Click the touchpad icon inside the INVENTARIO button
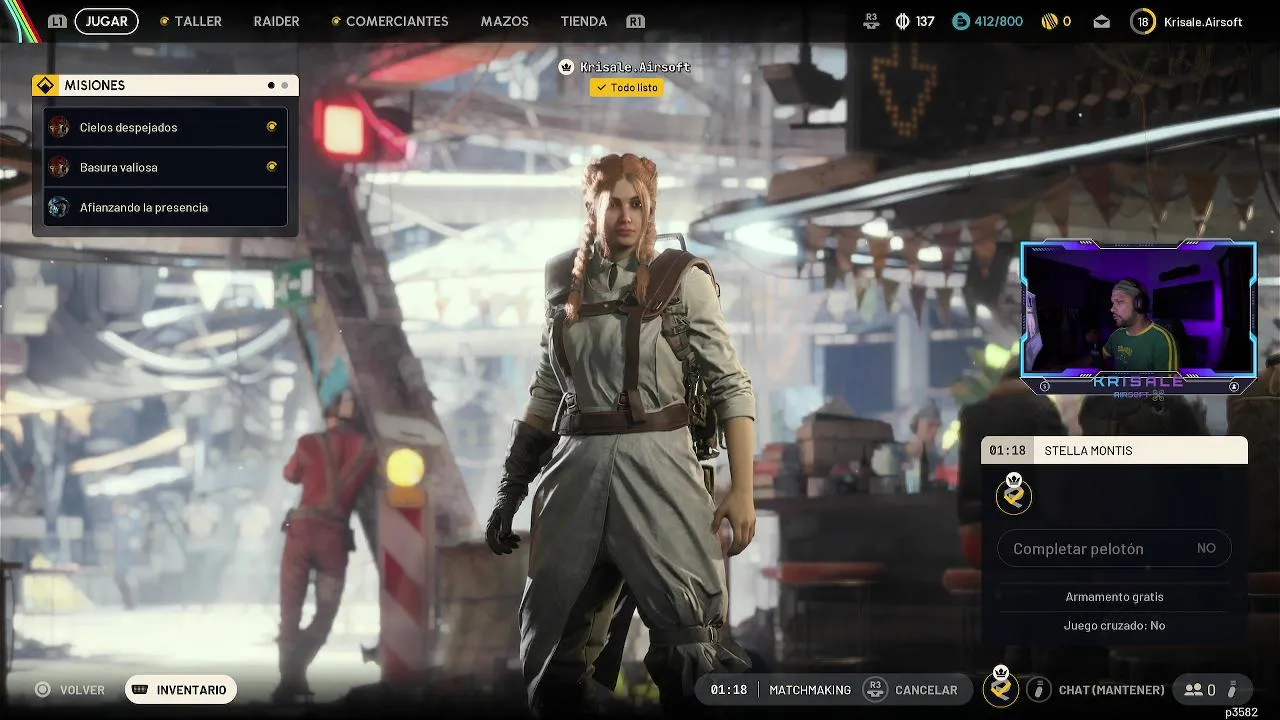This screenshot has height=720, width=1280. 140,690
